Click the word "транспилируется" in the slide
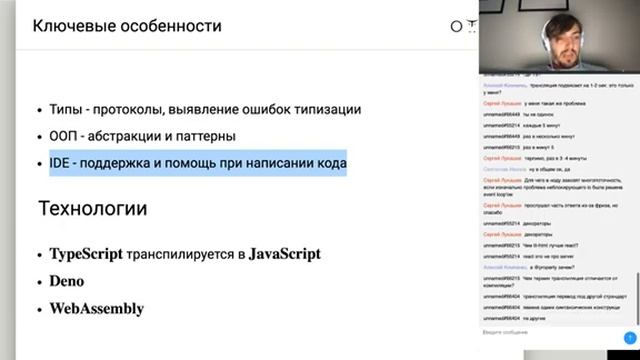This screenshot has width=640, height=360. (x=180, y=255)
